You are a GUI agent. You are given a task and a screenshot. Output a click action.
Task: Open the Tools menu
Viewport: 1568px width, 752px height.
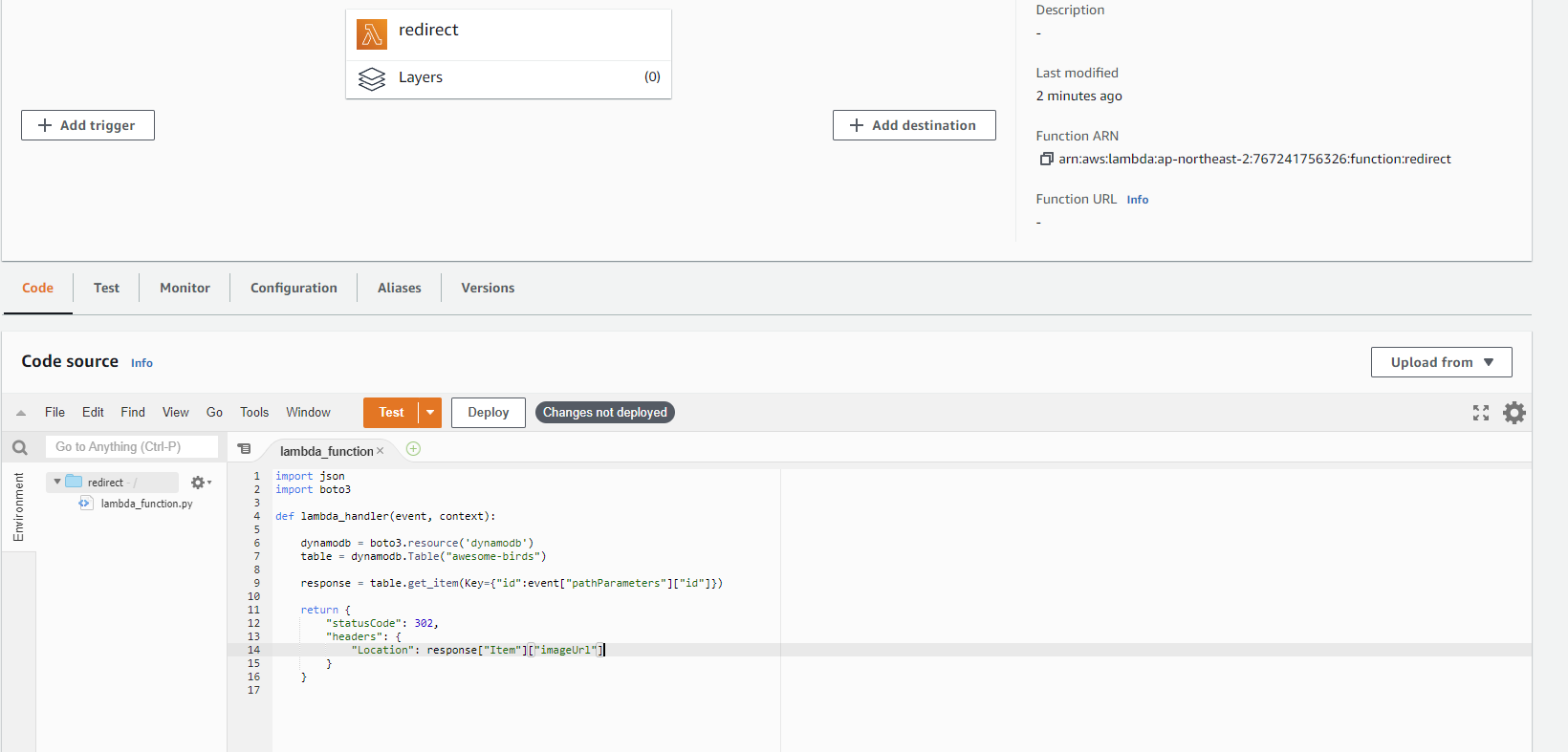[x=254, y=412]
